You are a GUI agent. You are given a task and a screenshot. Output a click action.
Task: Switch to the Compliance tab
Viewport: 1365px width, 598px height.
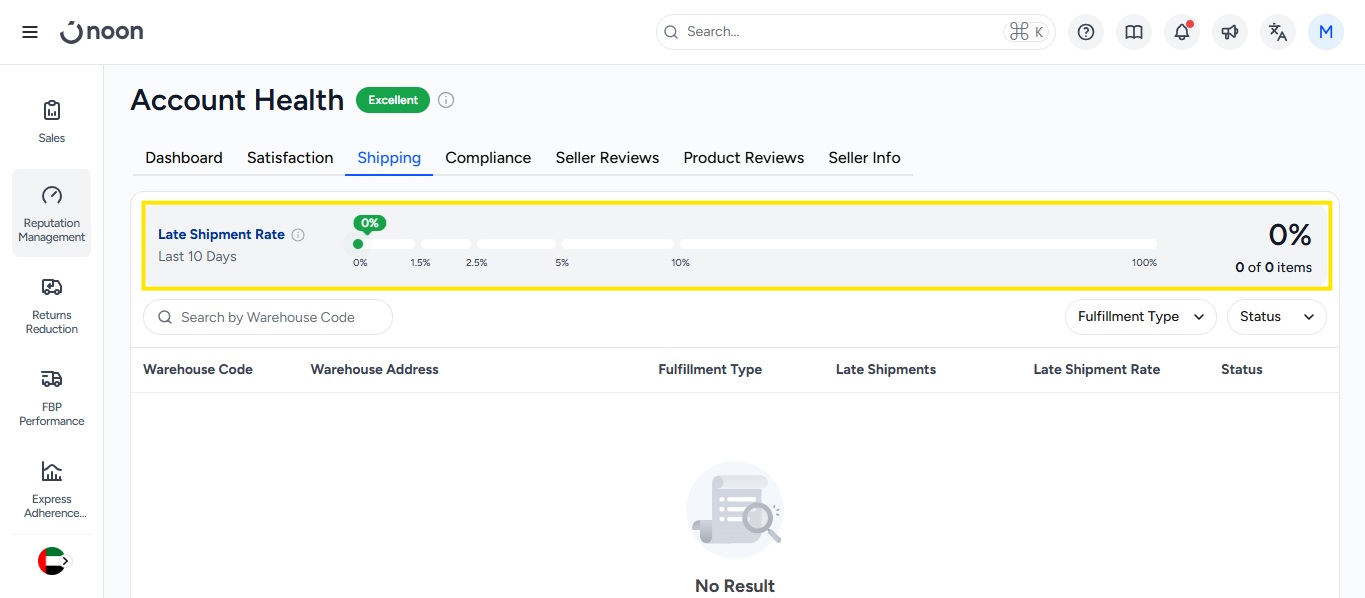coord(488,158)
